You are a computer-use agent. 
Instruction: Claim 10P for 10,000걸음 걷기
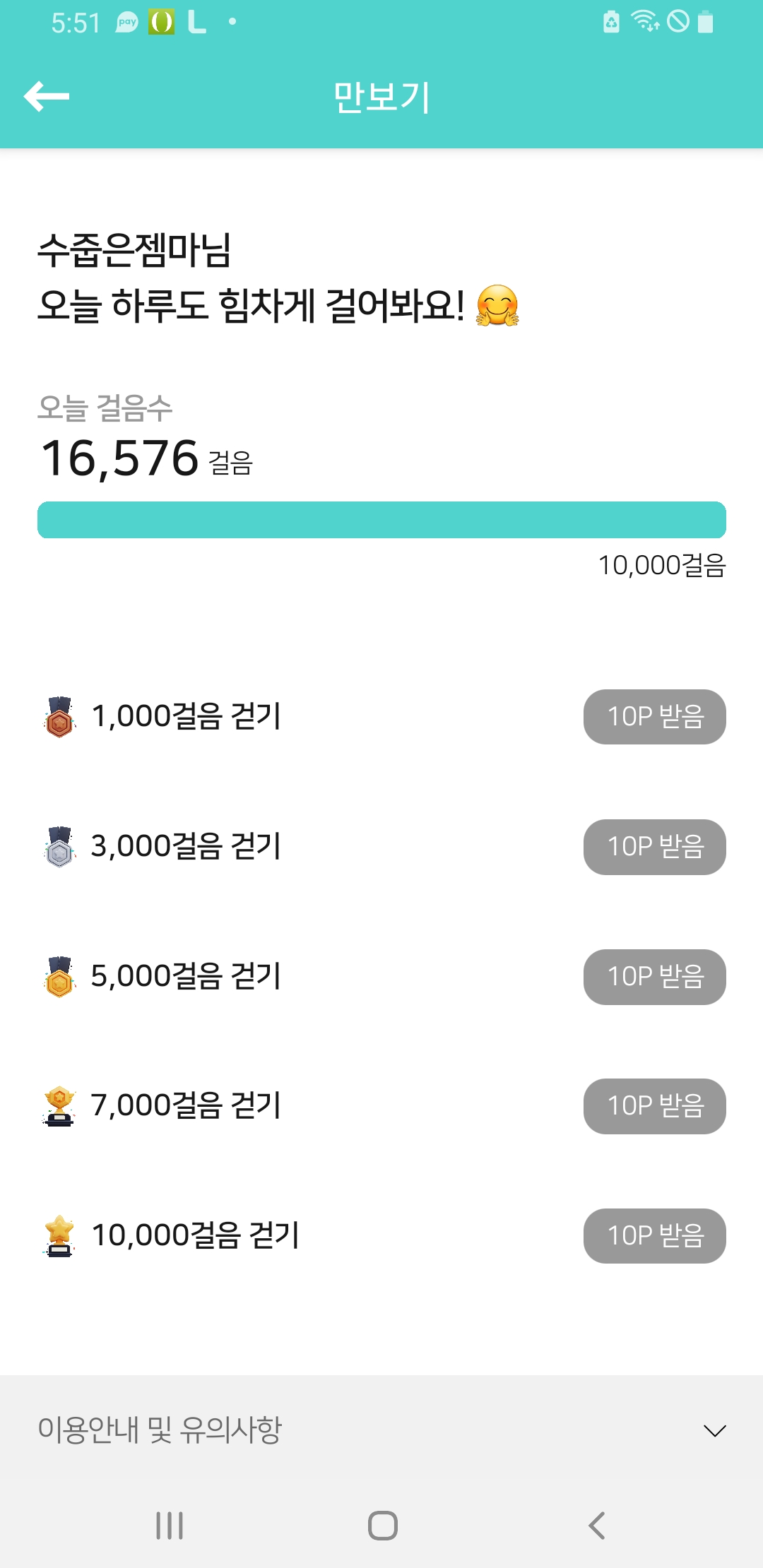(x=654, y=1236)
